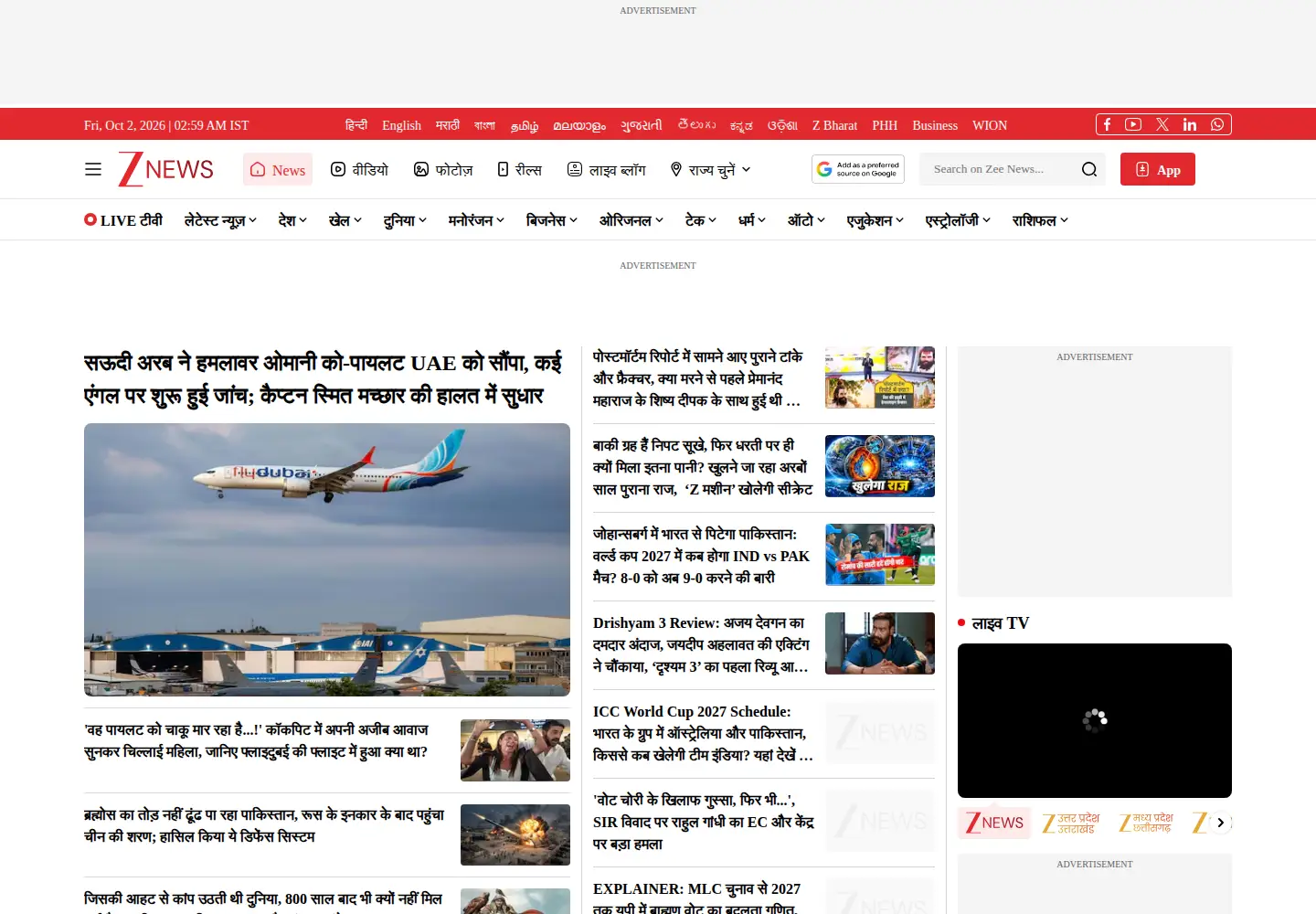Open the hamburger menu icon
Viewport: 1316px width, 914px height.
point(93,169)
